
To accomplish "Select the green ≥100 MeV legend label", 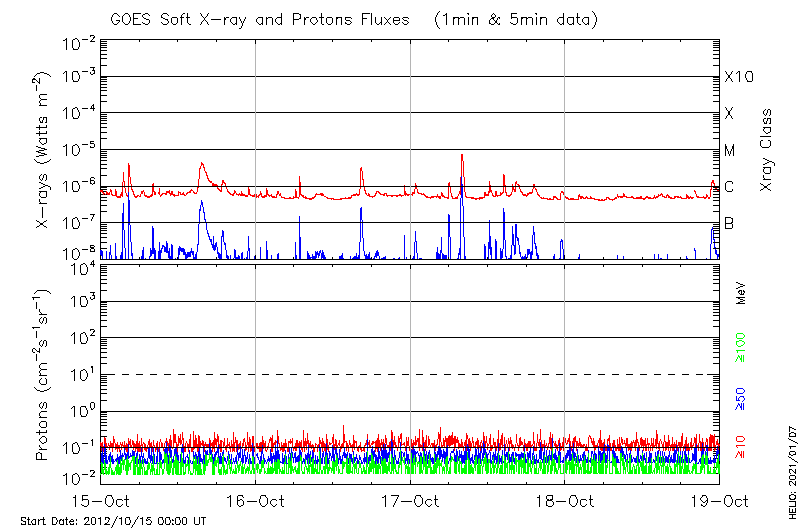I will coord(741,345).
